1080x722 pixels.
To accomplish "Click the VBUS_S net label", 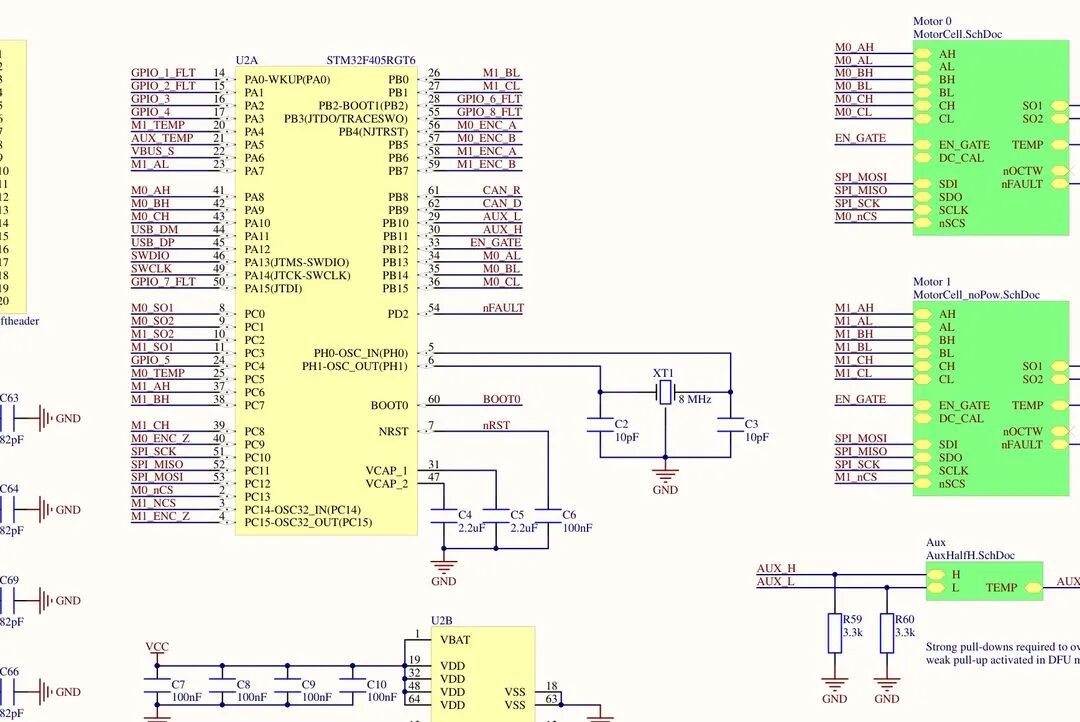I will (x=152, y=152).
